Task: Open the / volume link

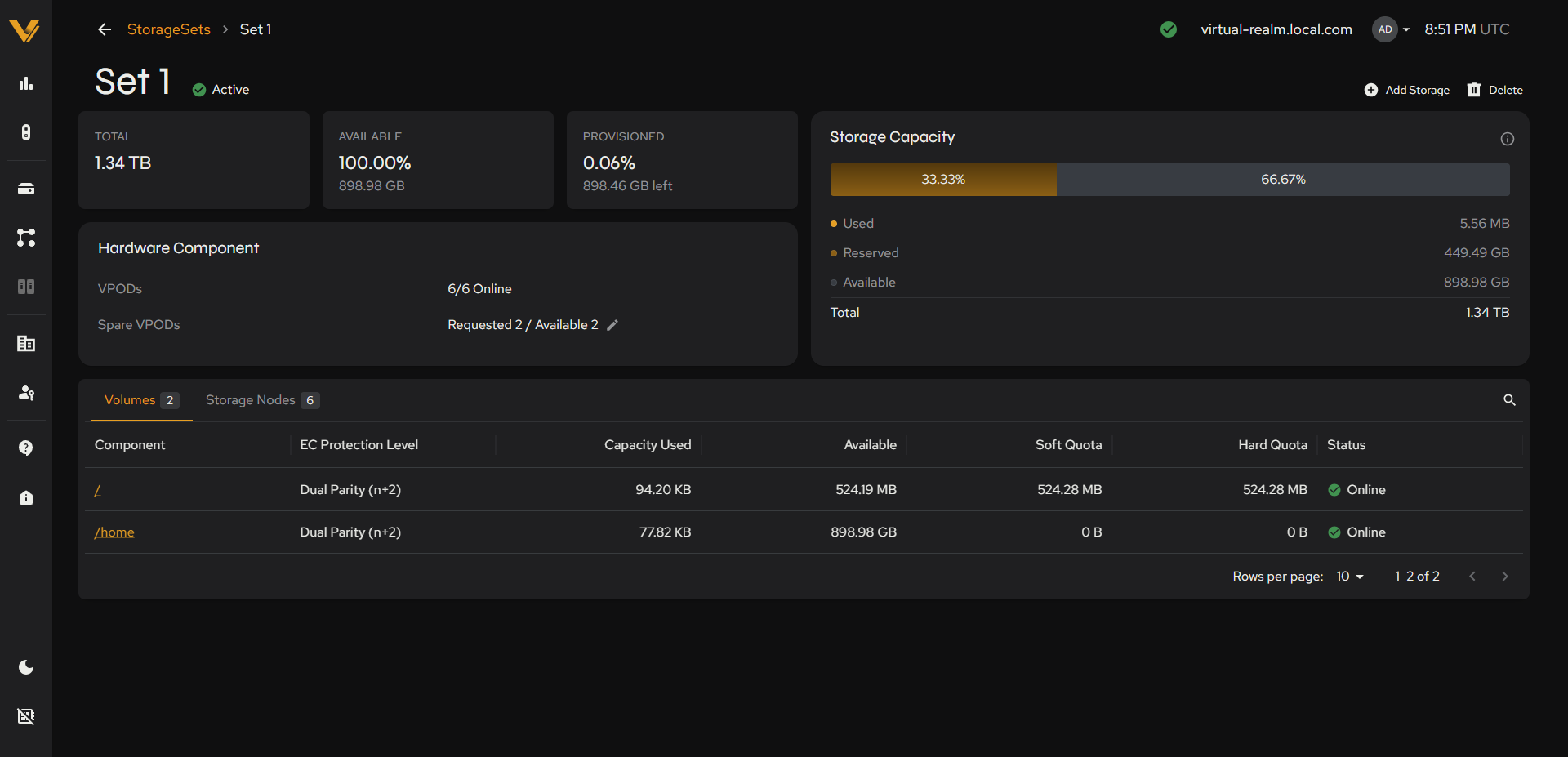Action: click(x=97, y=490)
